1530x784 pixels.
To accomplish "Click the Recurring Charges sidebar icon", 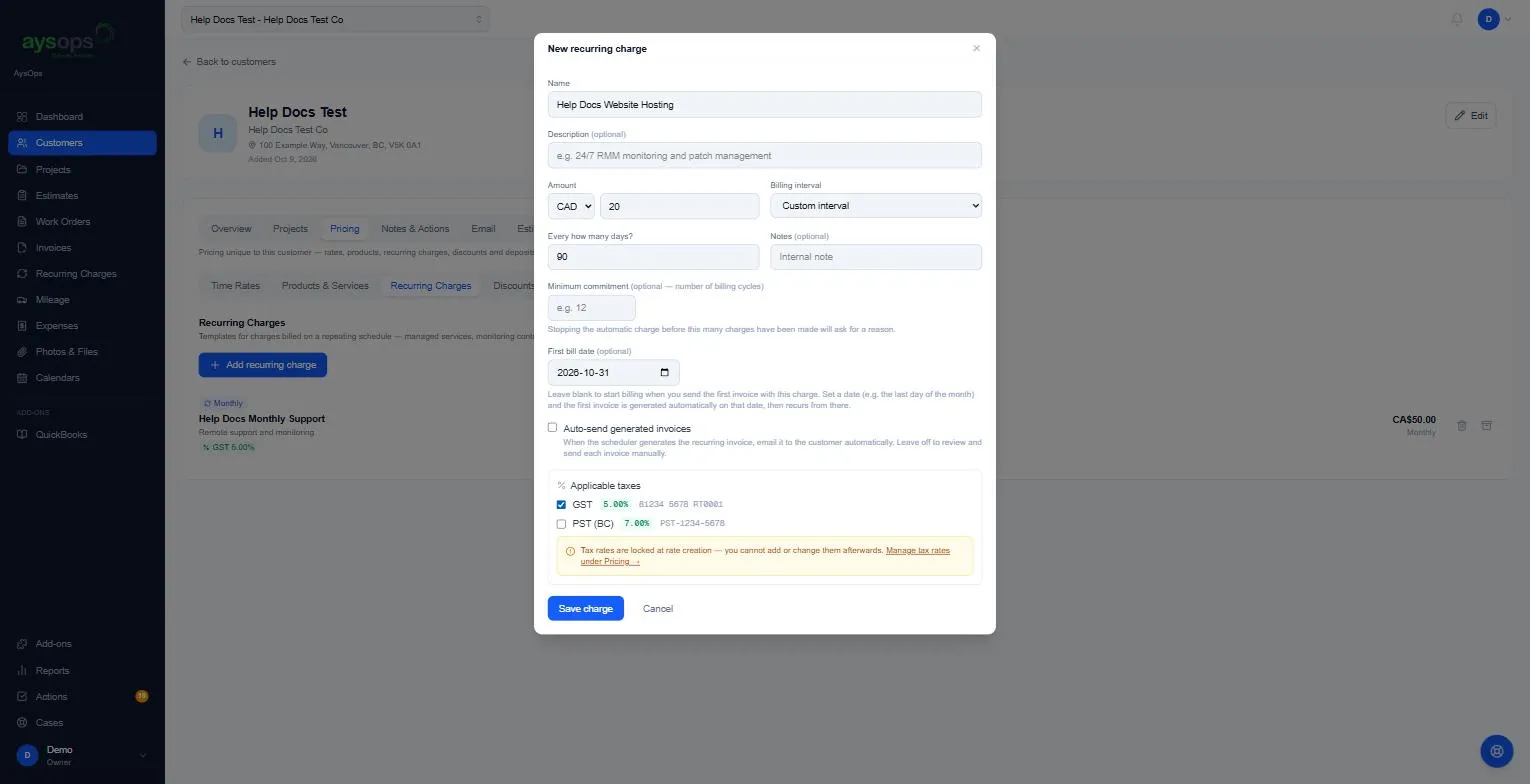I will click(22, 273).
